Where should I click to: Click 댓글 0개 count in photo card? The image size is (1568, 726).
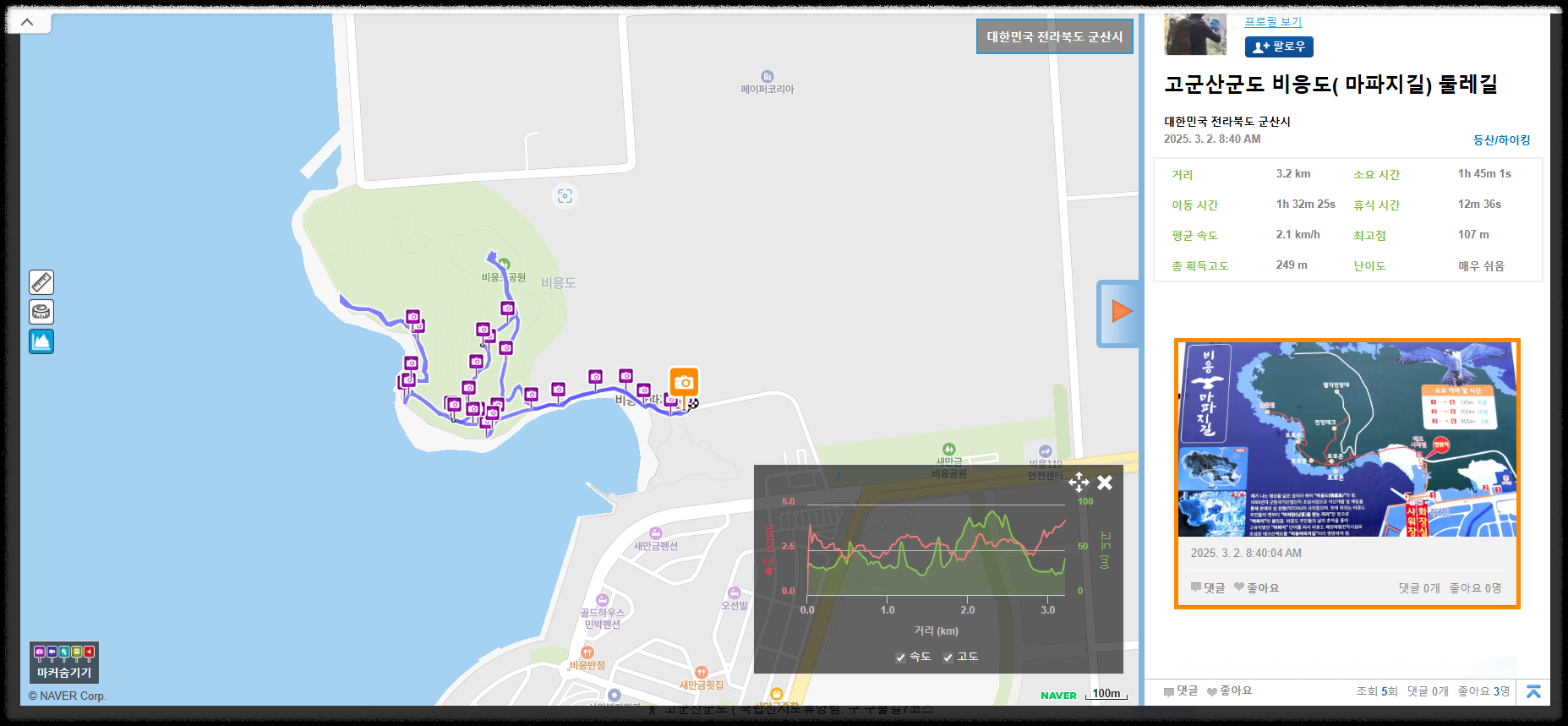[x=1419, y=588]
